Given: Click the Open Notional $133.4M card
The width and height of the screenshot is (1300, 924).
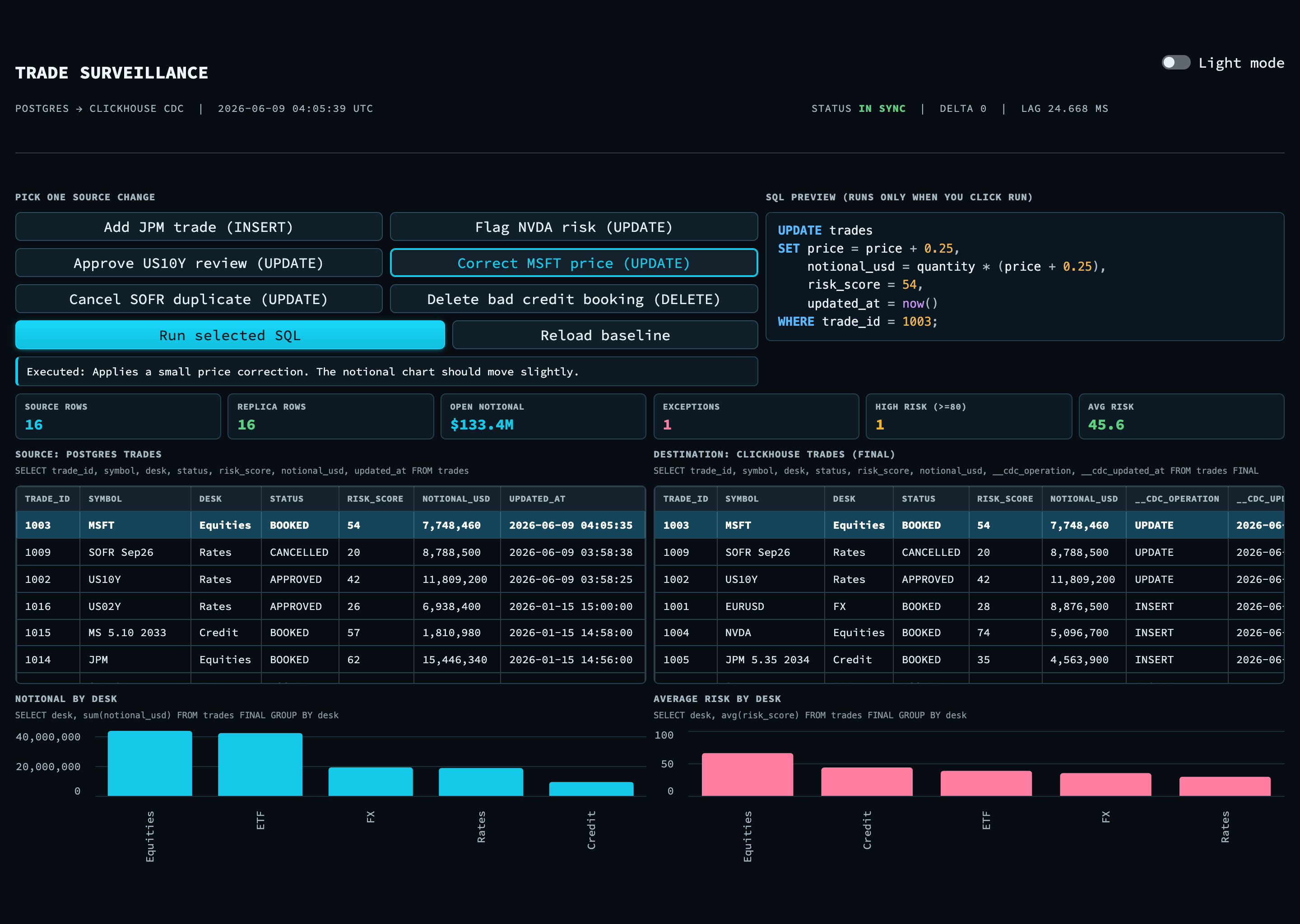Looking at the screenshot, I should [x=543, y=416].
